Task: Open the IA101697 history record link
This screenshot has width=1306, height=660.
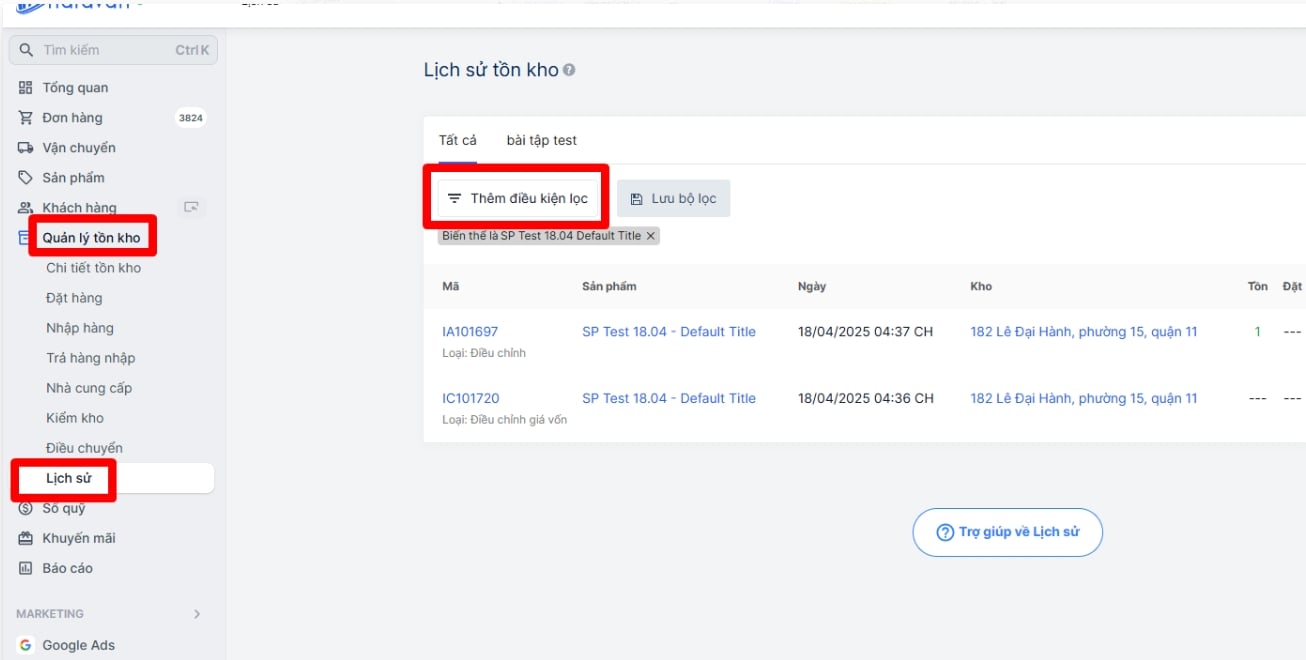Action: [470, 332]
